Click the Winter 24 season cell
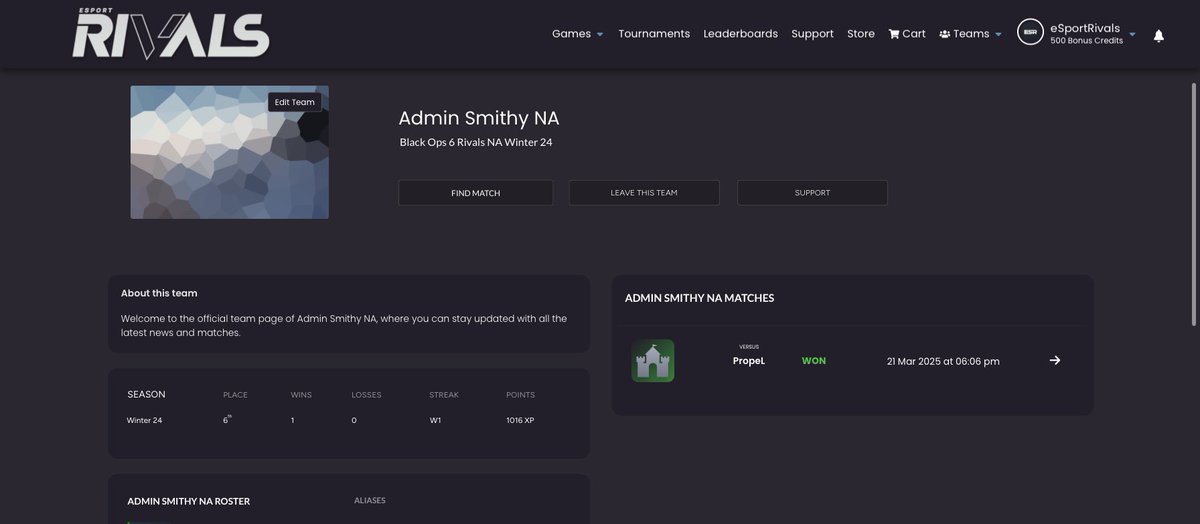Viewport: 1200px width, 524px height. coord(144,421)
